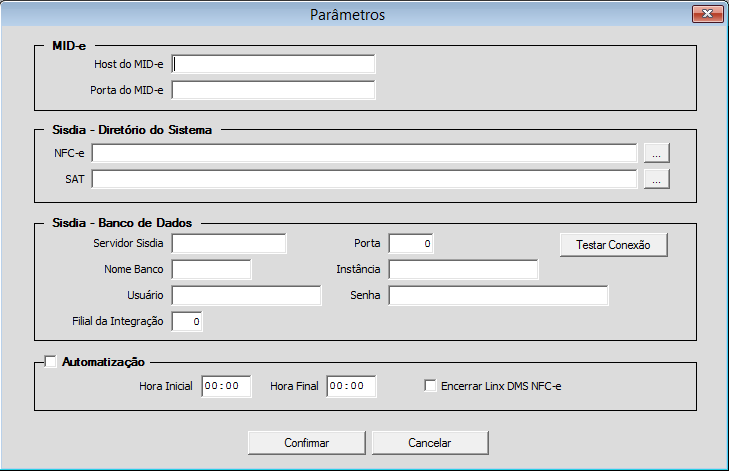This screenshot has width=729, height=471.
Task: Confirm the parameters with Confirmar
Action: pyautogui.click(x=307, y=443)
